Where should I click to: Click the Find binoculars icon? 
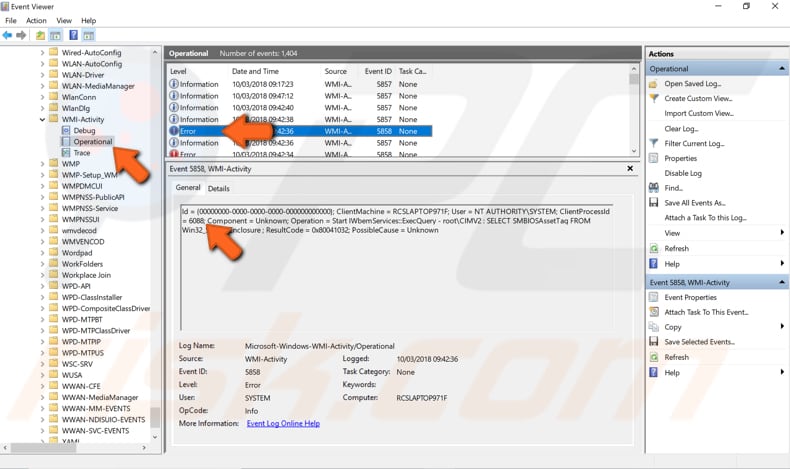[x=653, y=187]
